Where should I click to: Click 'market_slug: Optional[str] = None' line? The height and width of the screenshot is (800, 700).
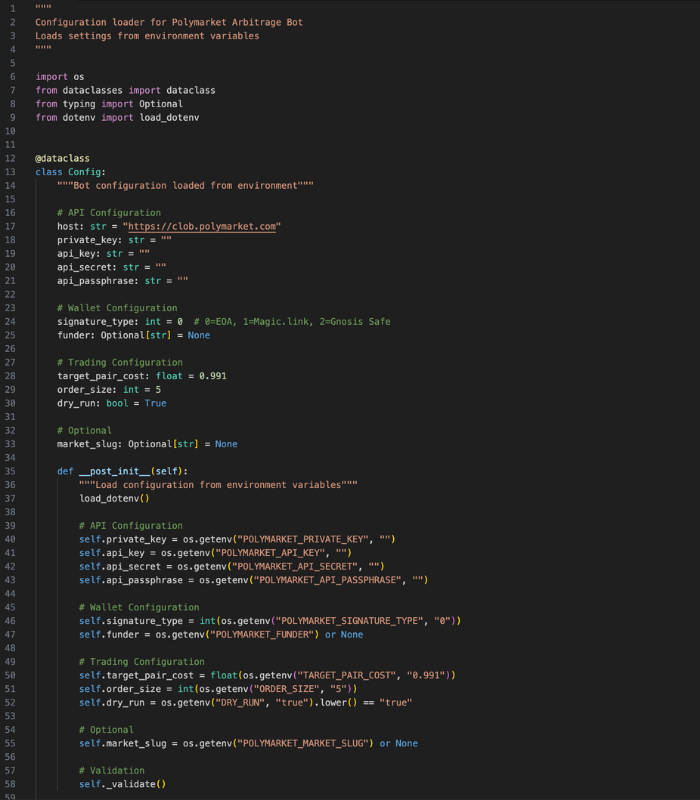coord(147,444)
